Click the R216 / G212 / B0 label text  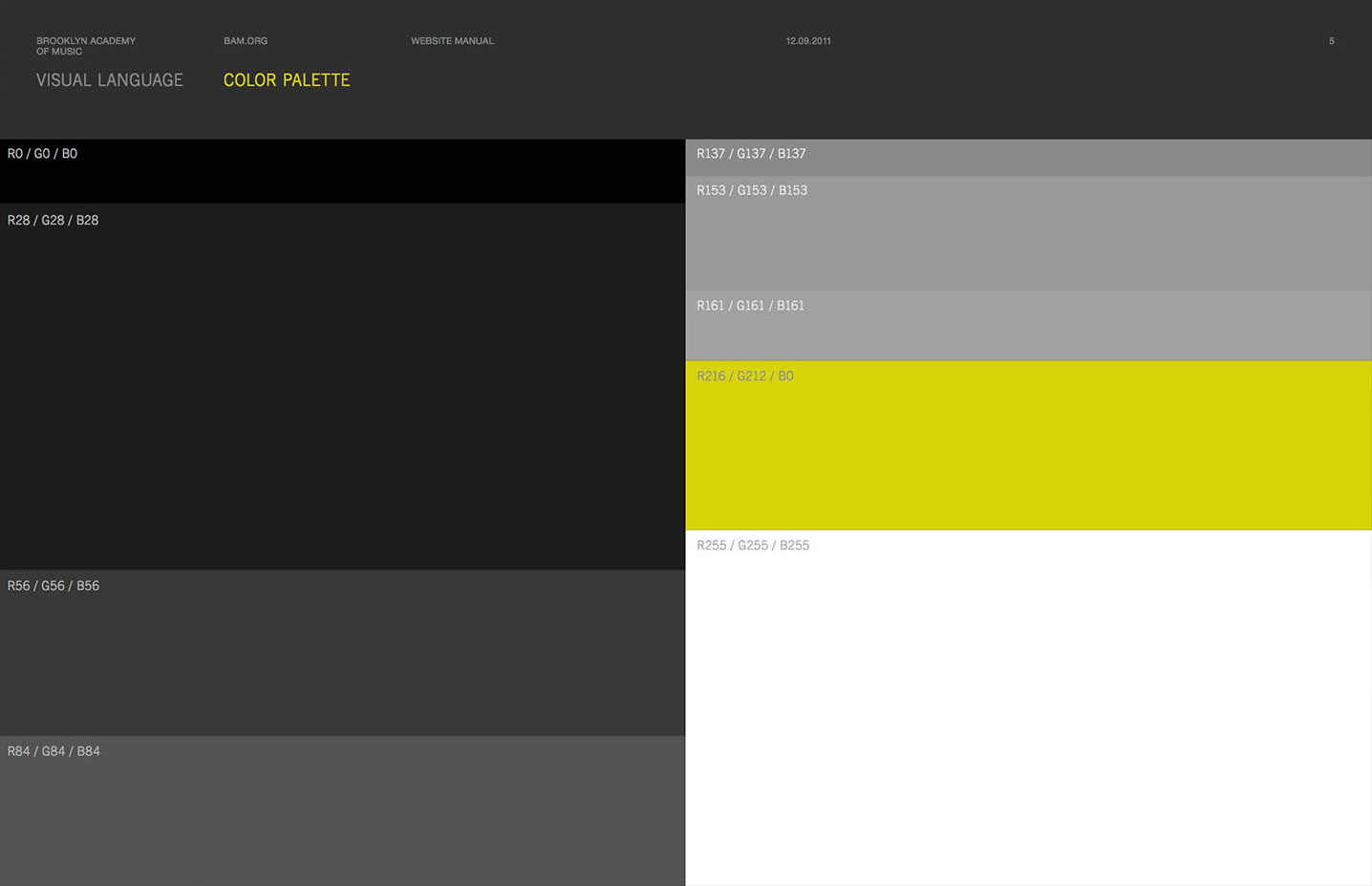pos(744,377)
